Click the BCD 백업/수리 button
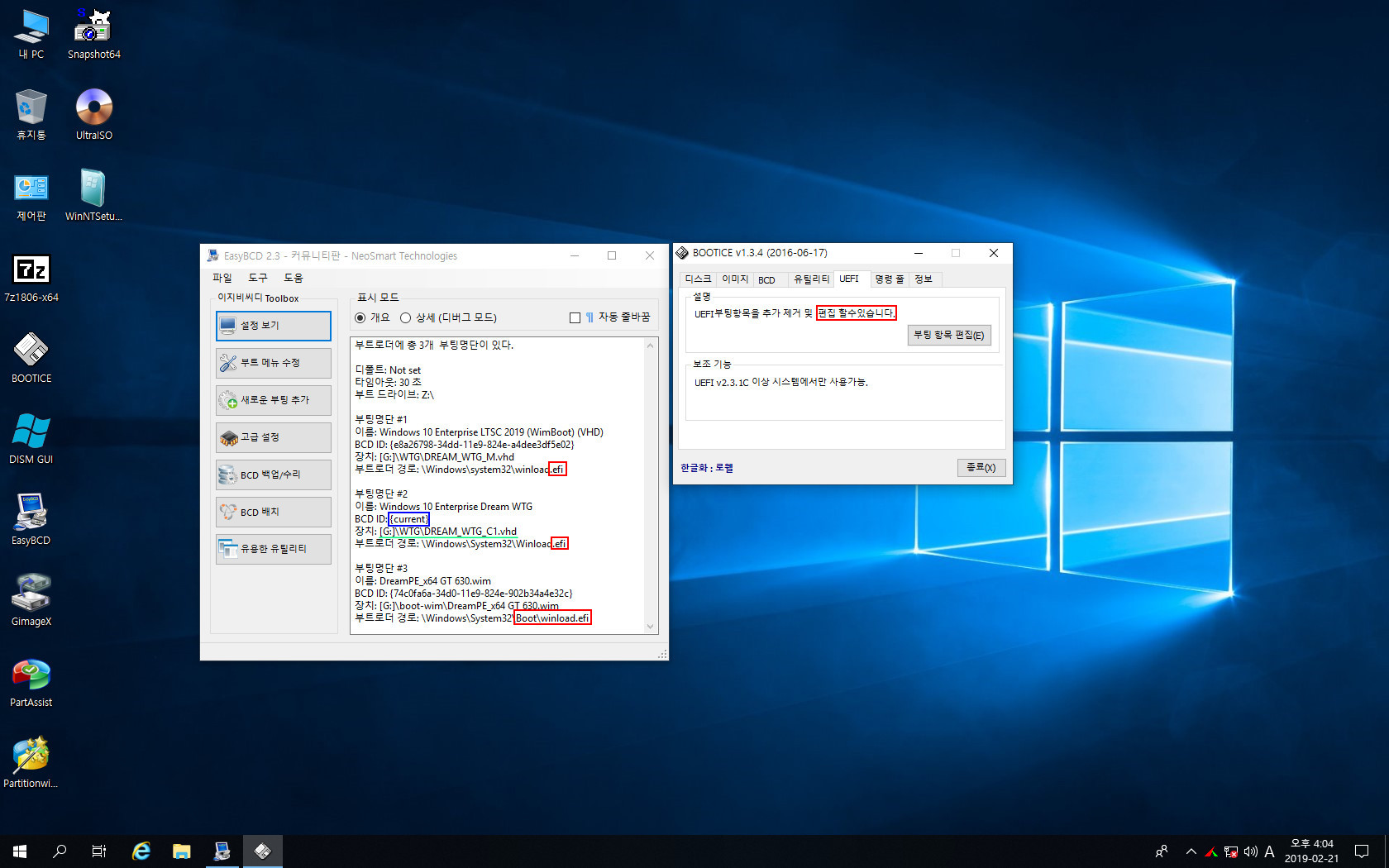This screenshot has height=868, width=1389. coord(274,475)
